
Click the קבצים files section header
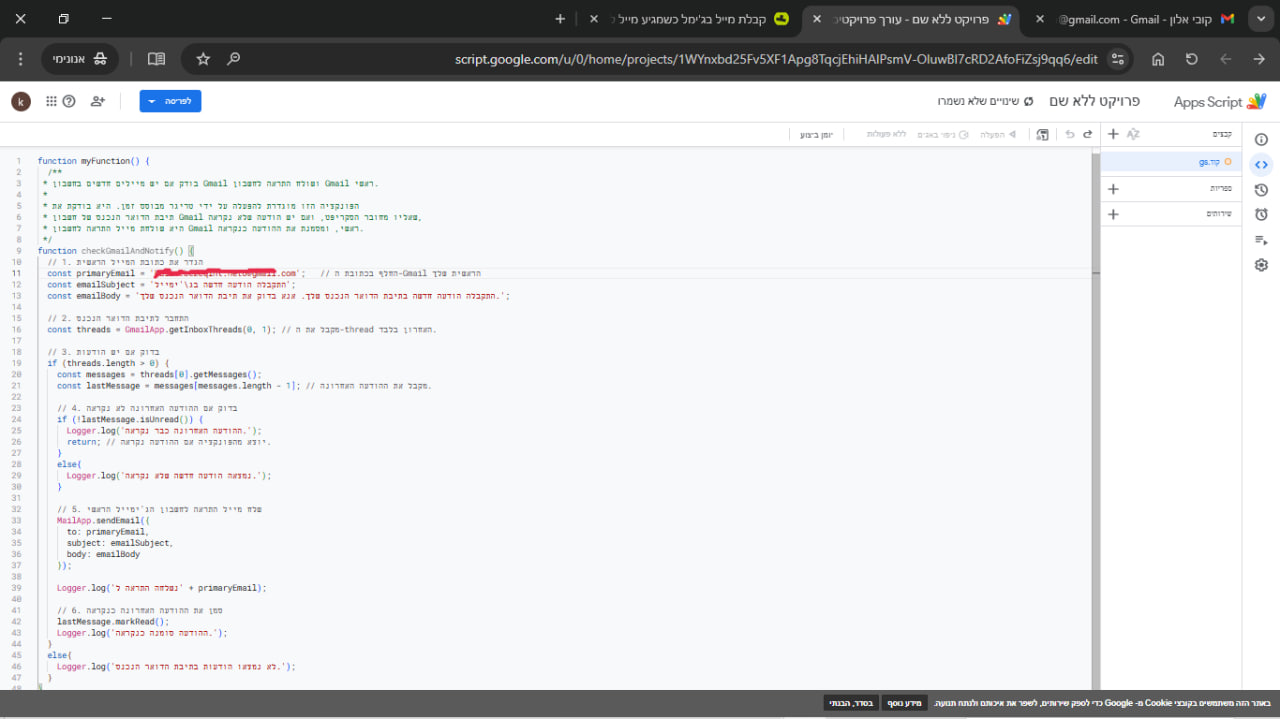point(1221,134)
